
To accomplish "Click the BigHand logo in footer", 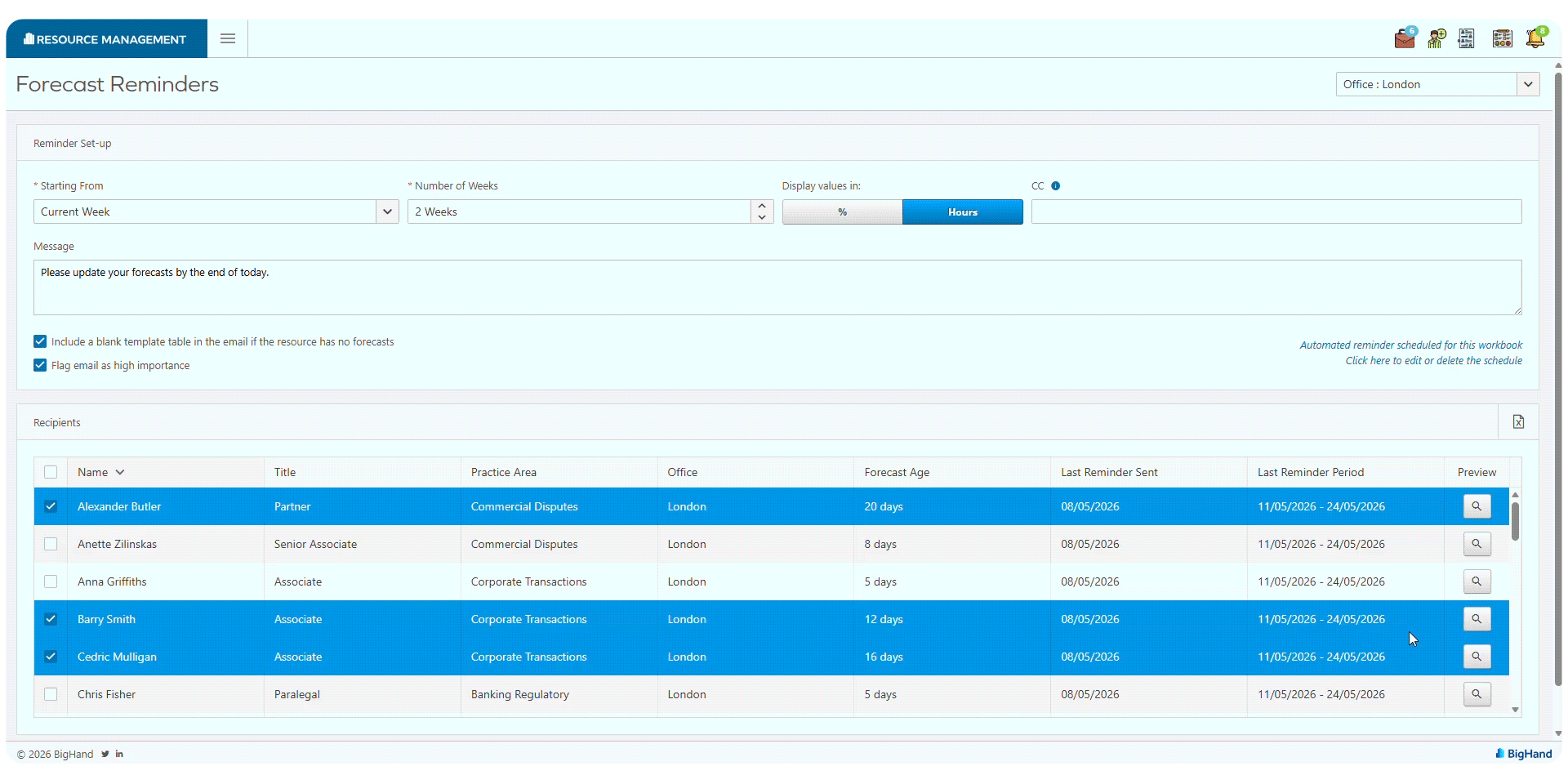I will 1524,754.
